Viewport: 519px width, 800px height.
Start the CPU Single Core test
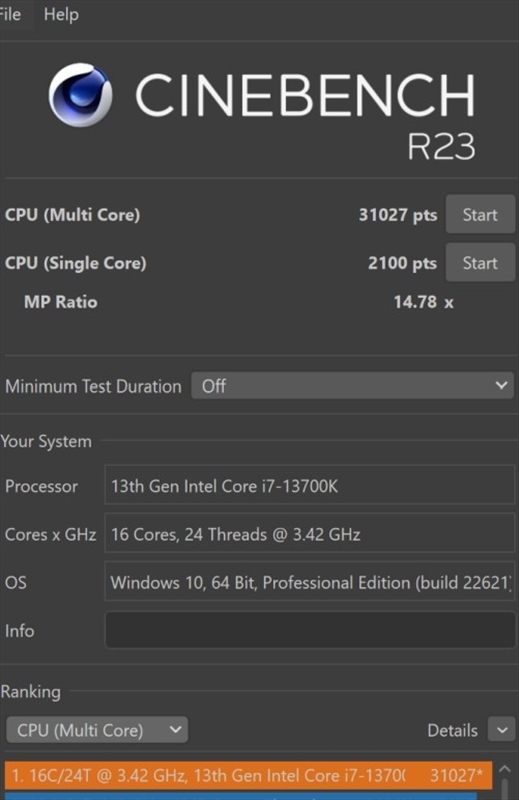tap(480, 263)
